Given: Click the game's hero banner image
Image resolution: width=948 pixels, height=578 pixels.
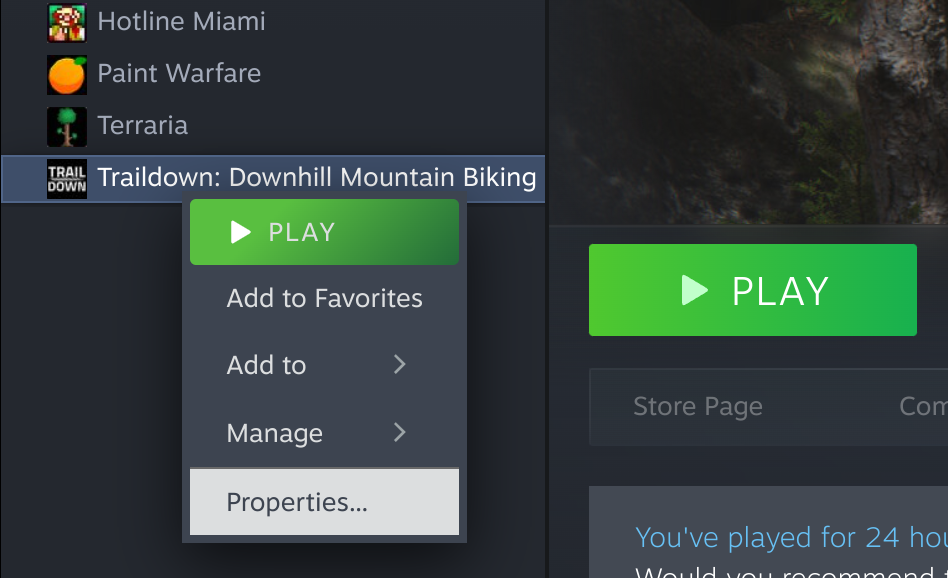Looking at the screenshot, I should pyautogui.click(x=748, y=110).
